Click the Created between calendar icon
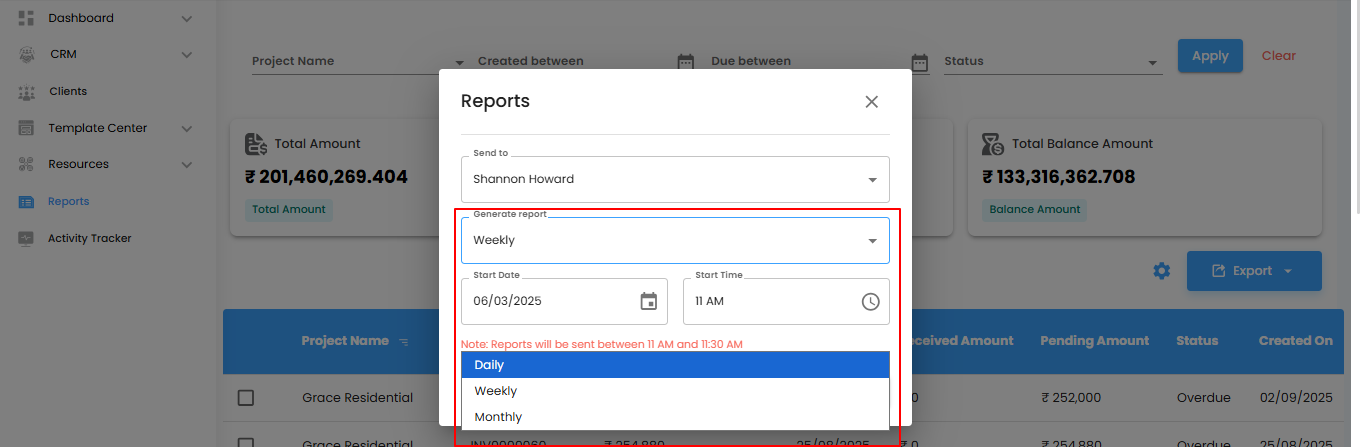 [x=685, y=62]
